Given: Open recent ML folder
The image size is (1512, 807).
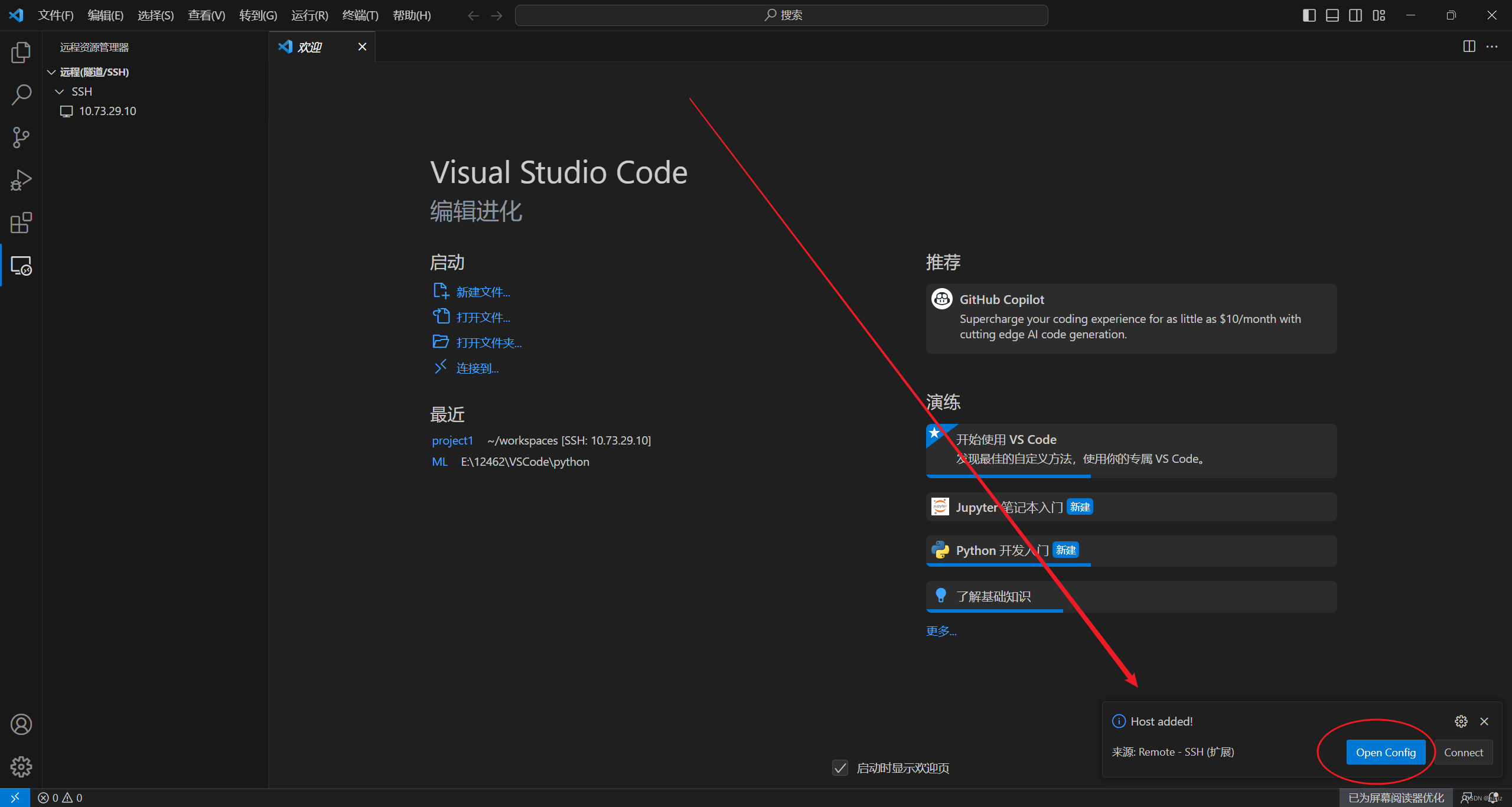Looking at the screenshot, I should (439, 462).
